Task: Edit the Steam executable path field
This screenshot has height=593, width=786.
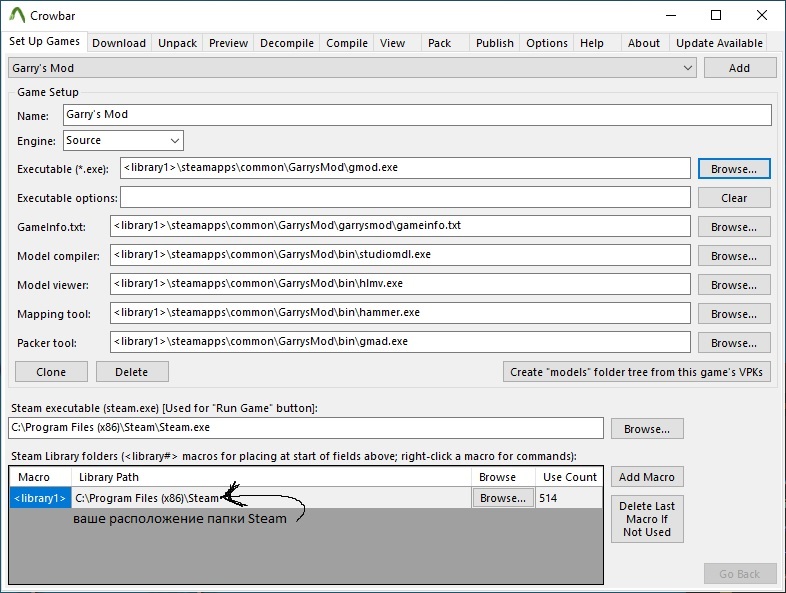Action: coord(306,428)
